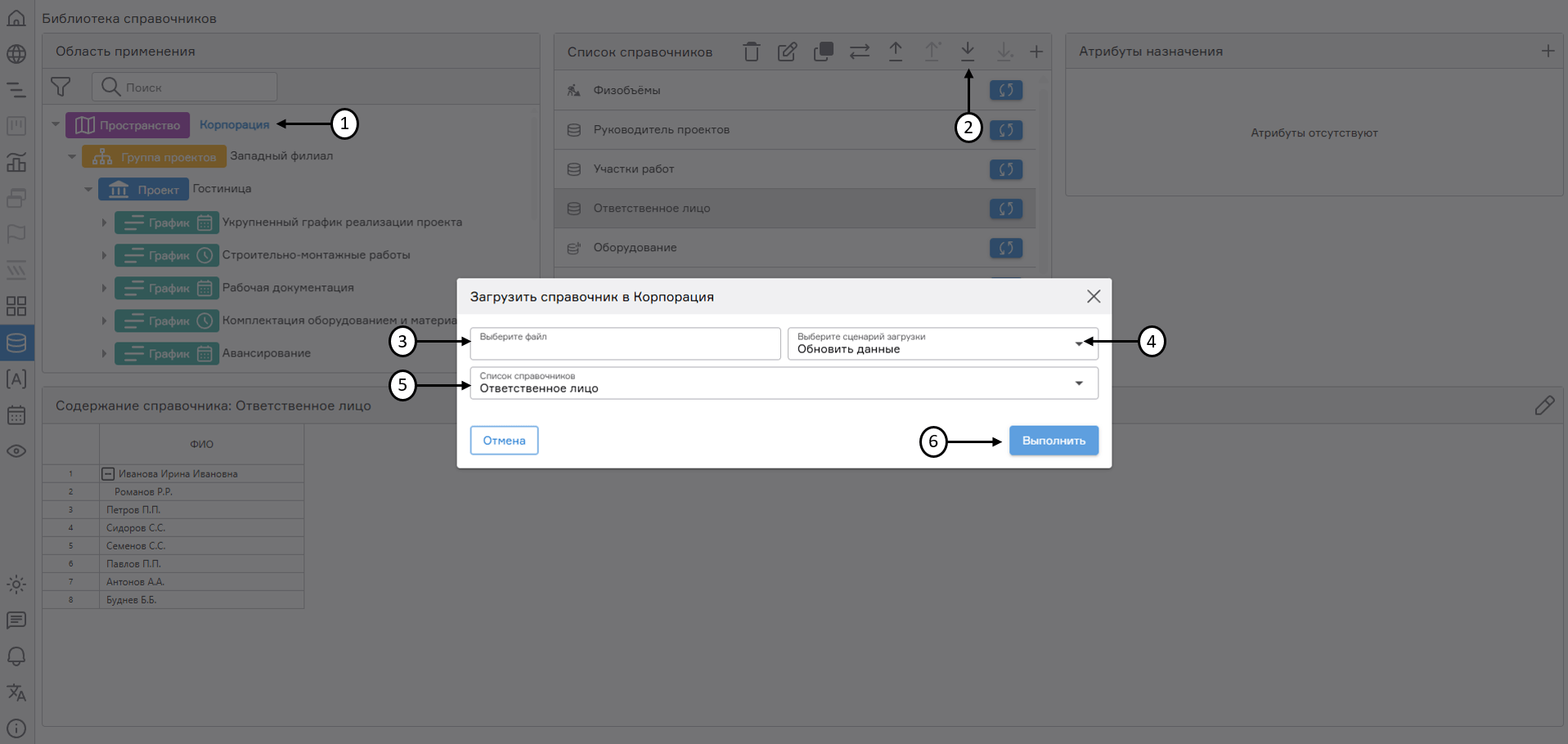Toggle the theme sun icon in sidebar
This screenshot has width=1568, height=744.
coord(16,585)
